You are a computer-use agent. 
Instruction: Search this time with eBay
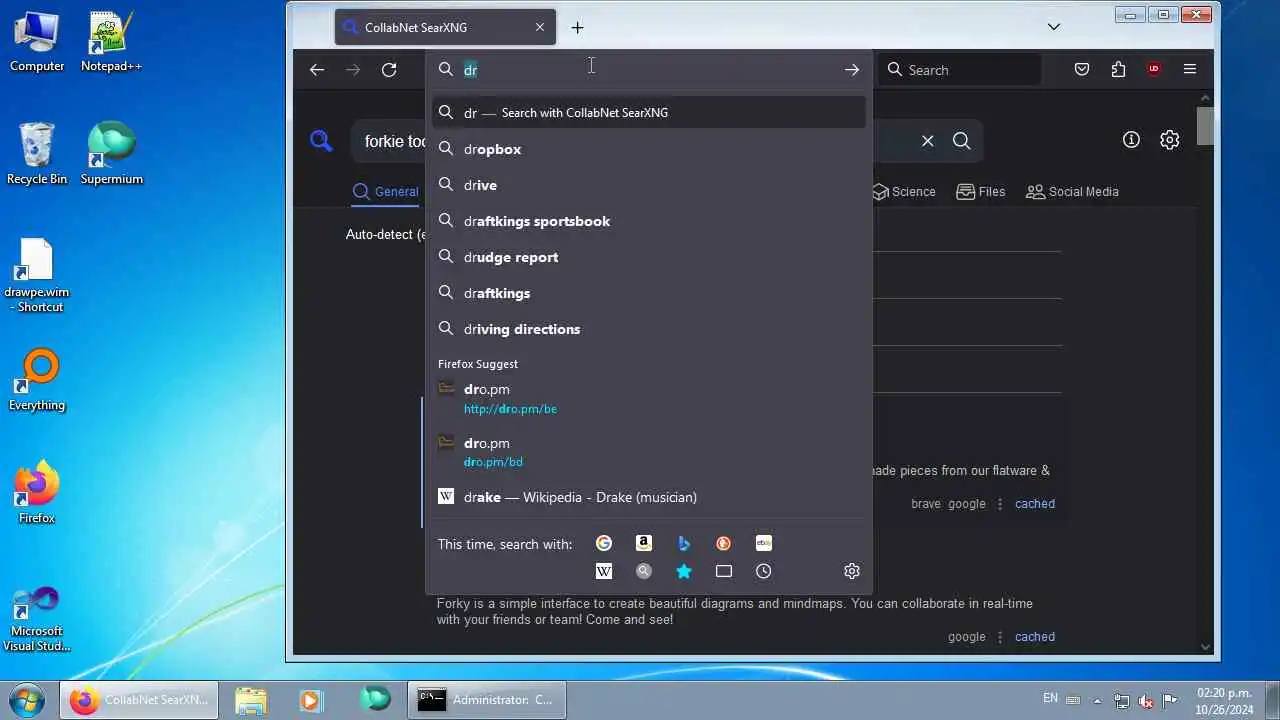pyautogui.click(x=764, y=543)
